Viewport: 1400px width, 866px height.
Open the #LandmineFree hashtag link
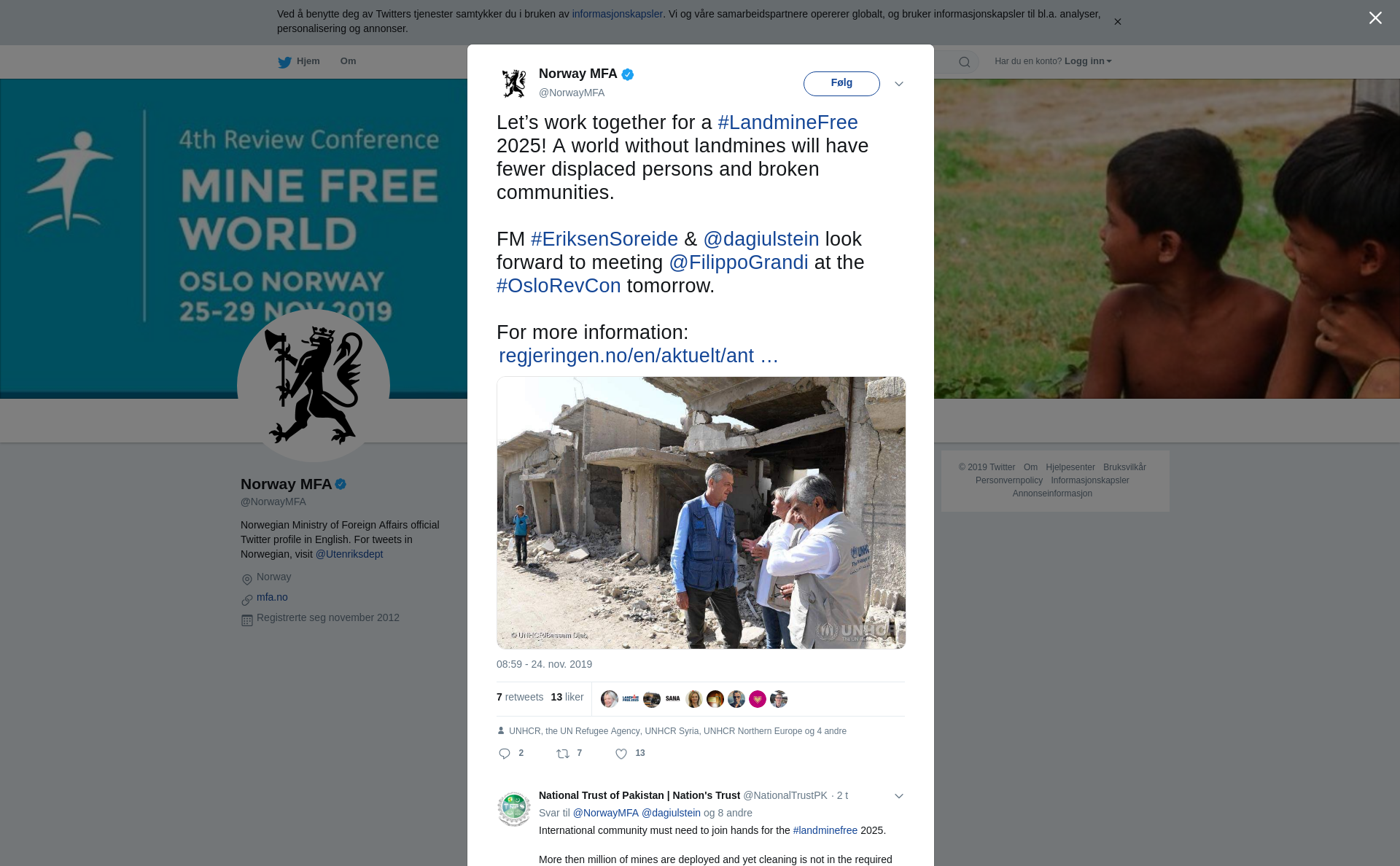coord(788,122)
